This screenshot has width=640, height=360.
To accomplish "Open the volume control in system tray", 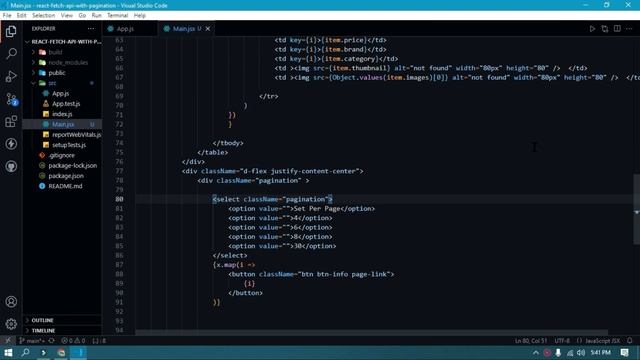I will pos(581,353).
